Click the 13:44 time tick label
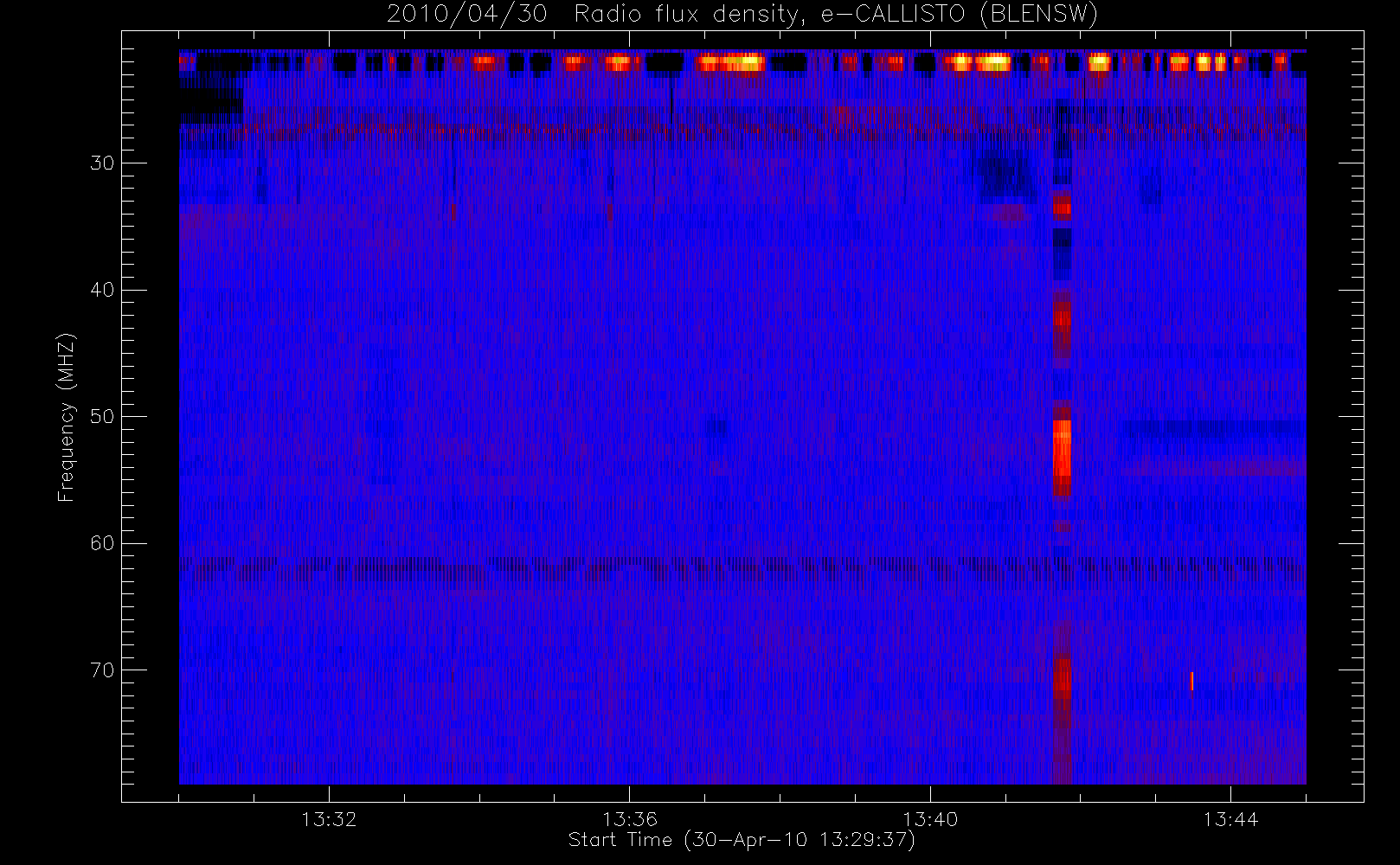 coord(1230,818)
